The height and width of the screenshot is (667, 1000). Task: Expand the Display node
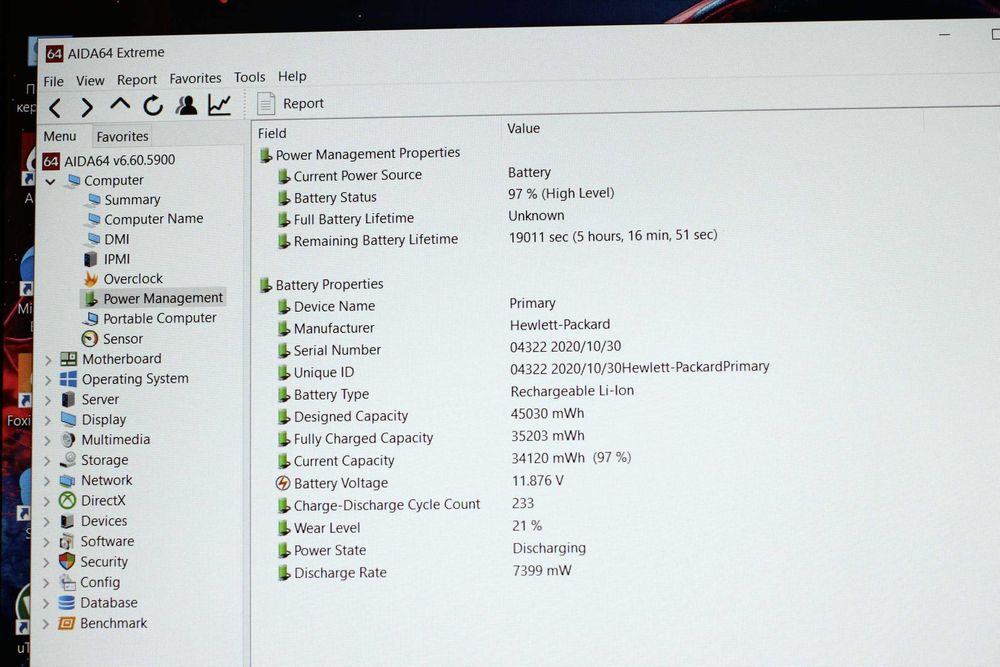[x=48, y=421]
